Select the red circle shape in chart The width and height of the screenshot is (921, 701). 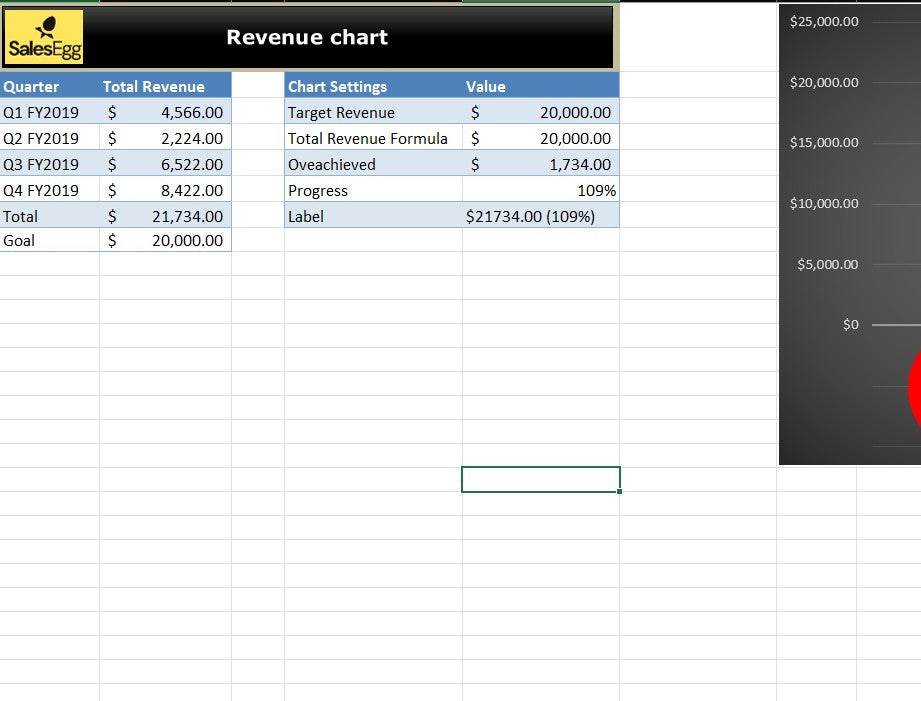[x=914, y=390]
